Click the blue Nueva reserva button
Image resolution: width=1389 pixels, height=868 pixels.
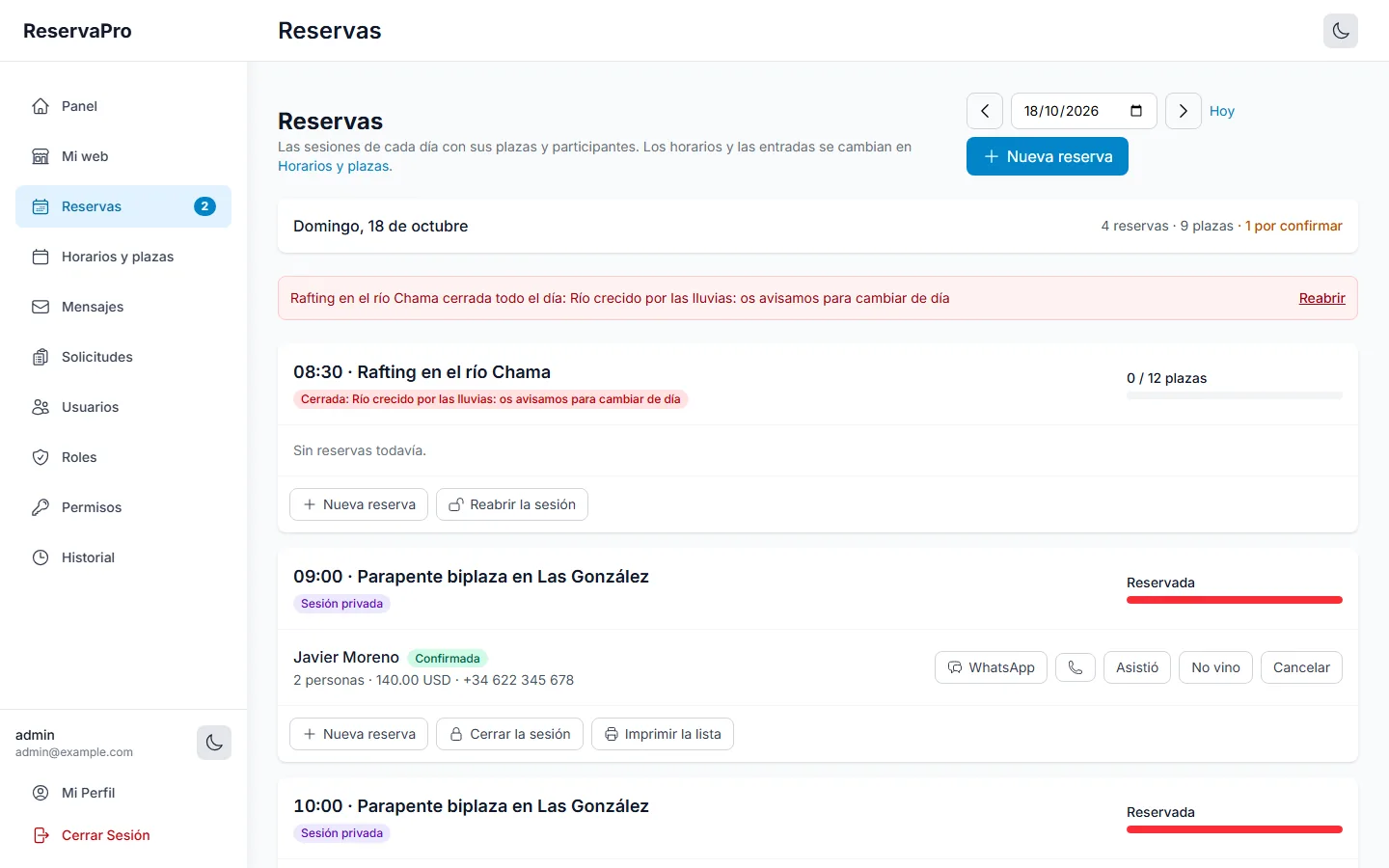coord(1048,156)
